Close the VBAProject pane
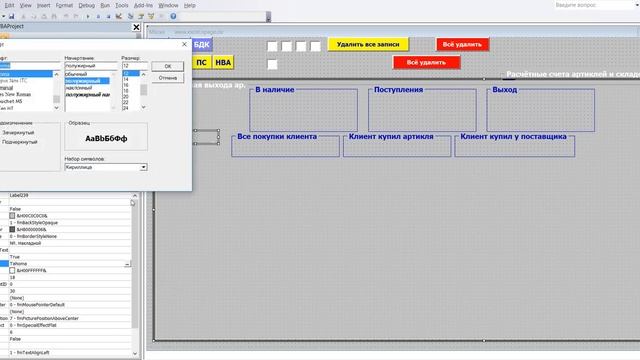This screenshot has height=360, width=640. pos(136,27)
